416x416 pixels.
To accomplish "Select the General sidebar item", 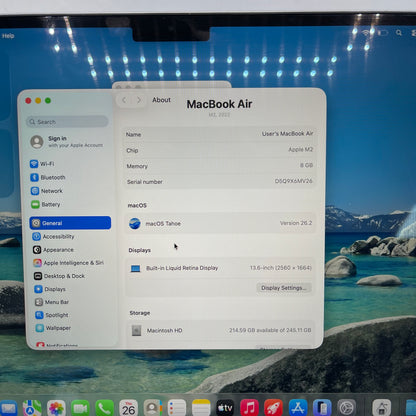I will click(70, 223).
